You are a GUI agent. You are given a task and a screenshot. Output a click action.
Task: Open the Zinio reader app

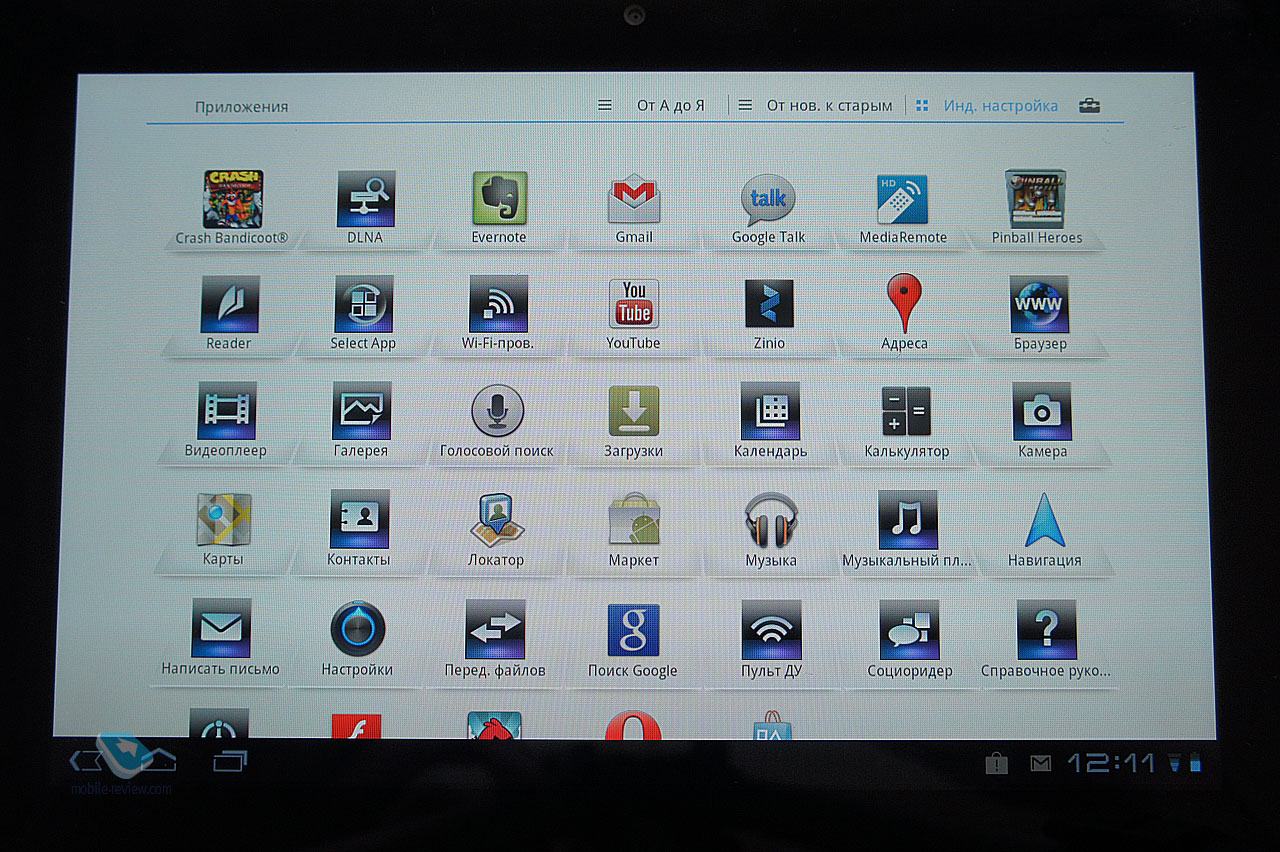point(769,305)
